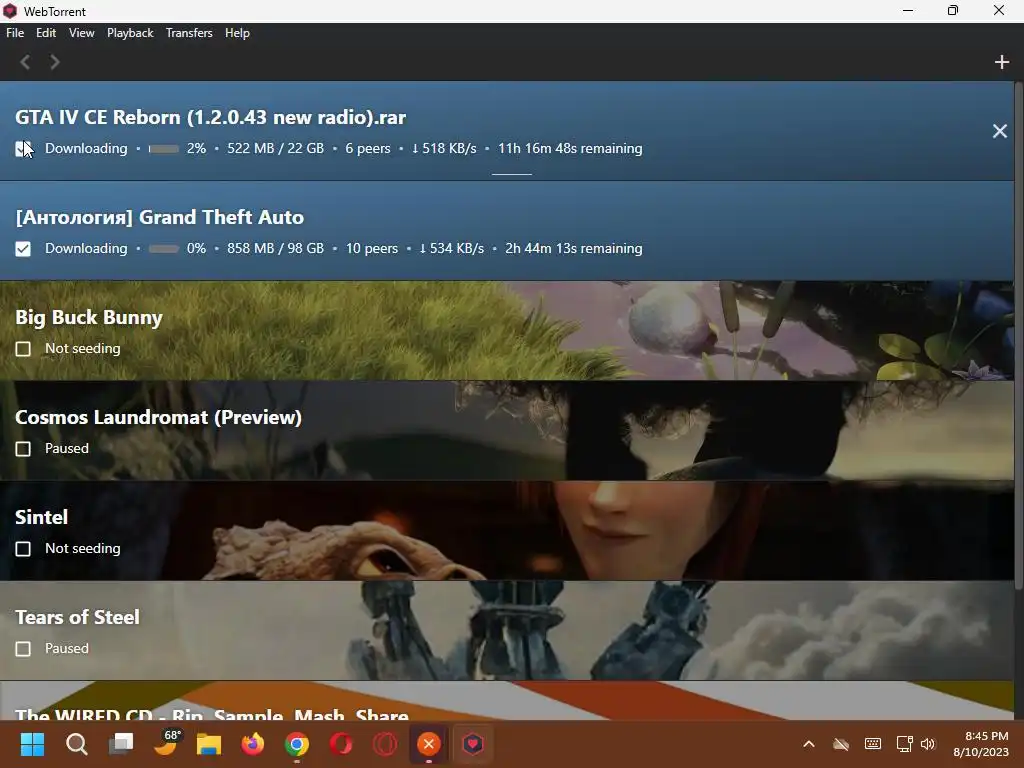
Task: Open File Explorer from the taskbar
Action: click(209, 744)
